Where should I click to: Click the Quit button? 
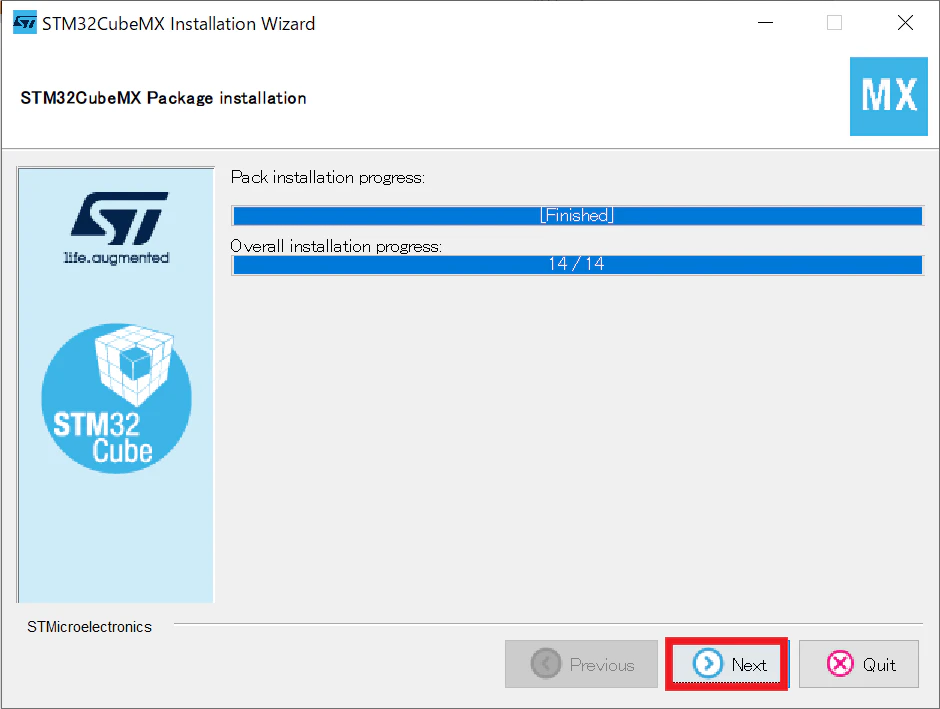[x=858, y=664]
